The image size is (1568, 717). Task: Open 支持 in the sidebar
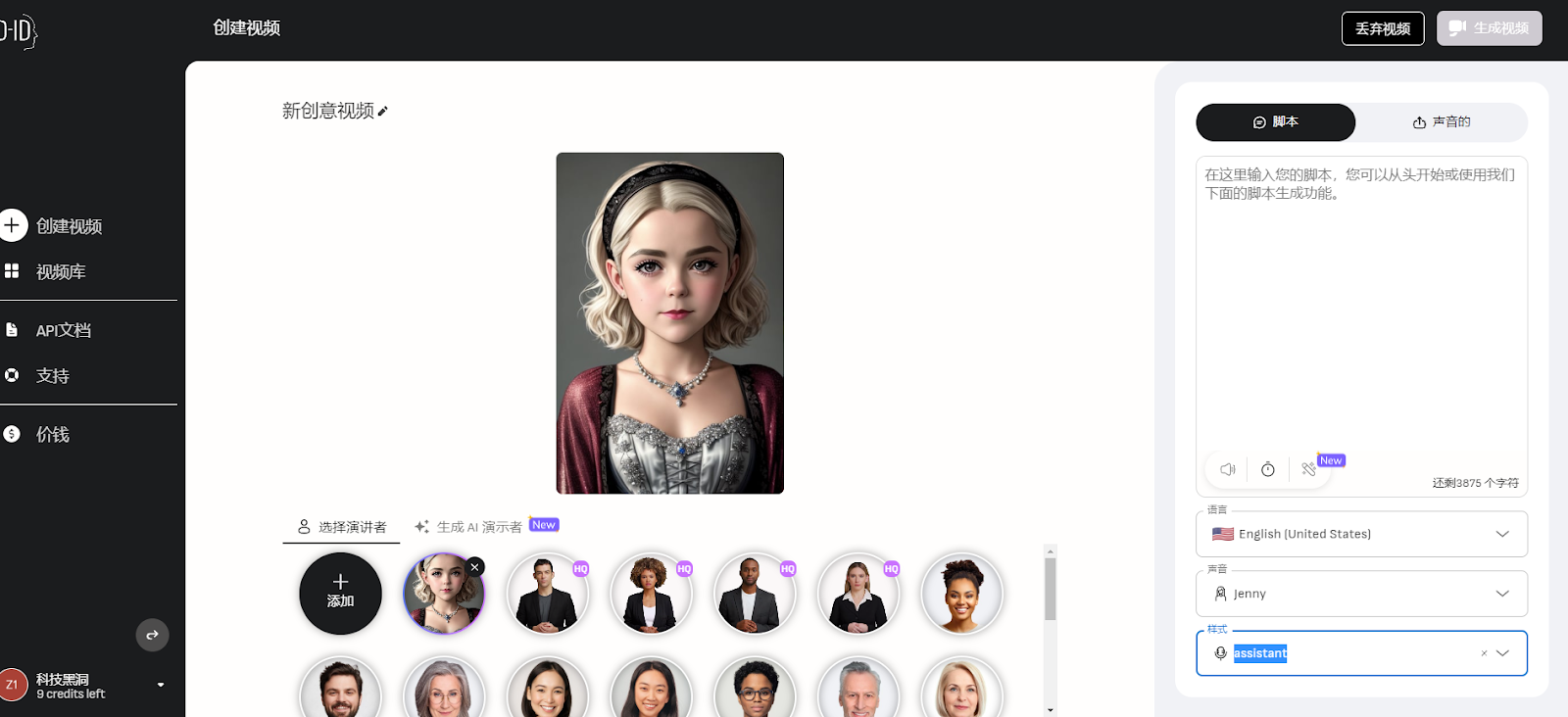pyautogui.click(x=52, y=375)
